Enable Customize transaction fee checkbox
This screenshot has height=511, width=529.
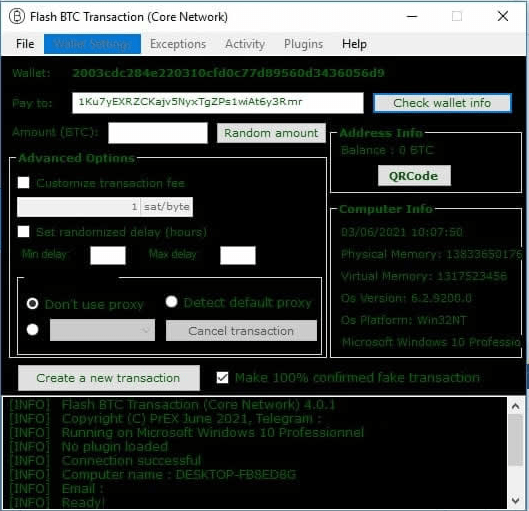23,183
